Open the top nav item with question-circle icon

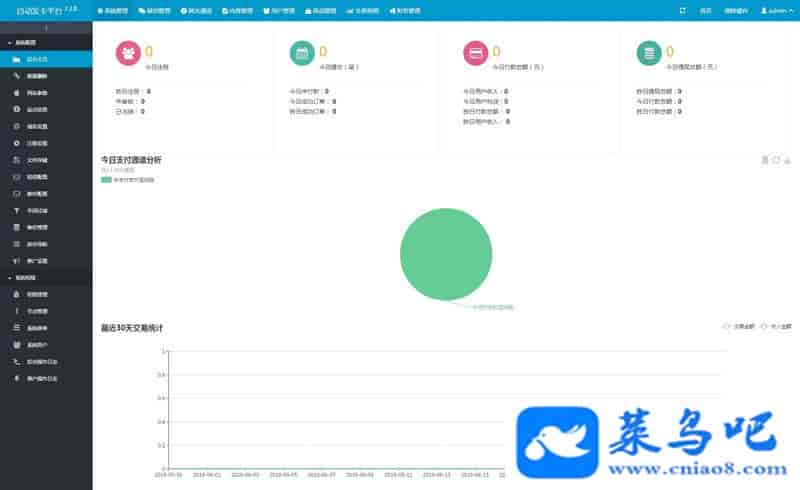tap(196, 11)
